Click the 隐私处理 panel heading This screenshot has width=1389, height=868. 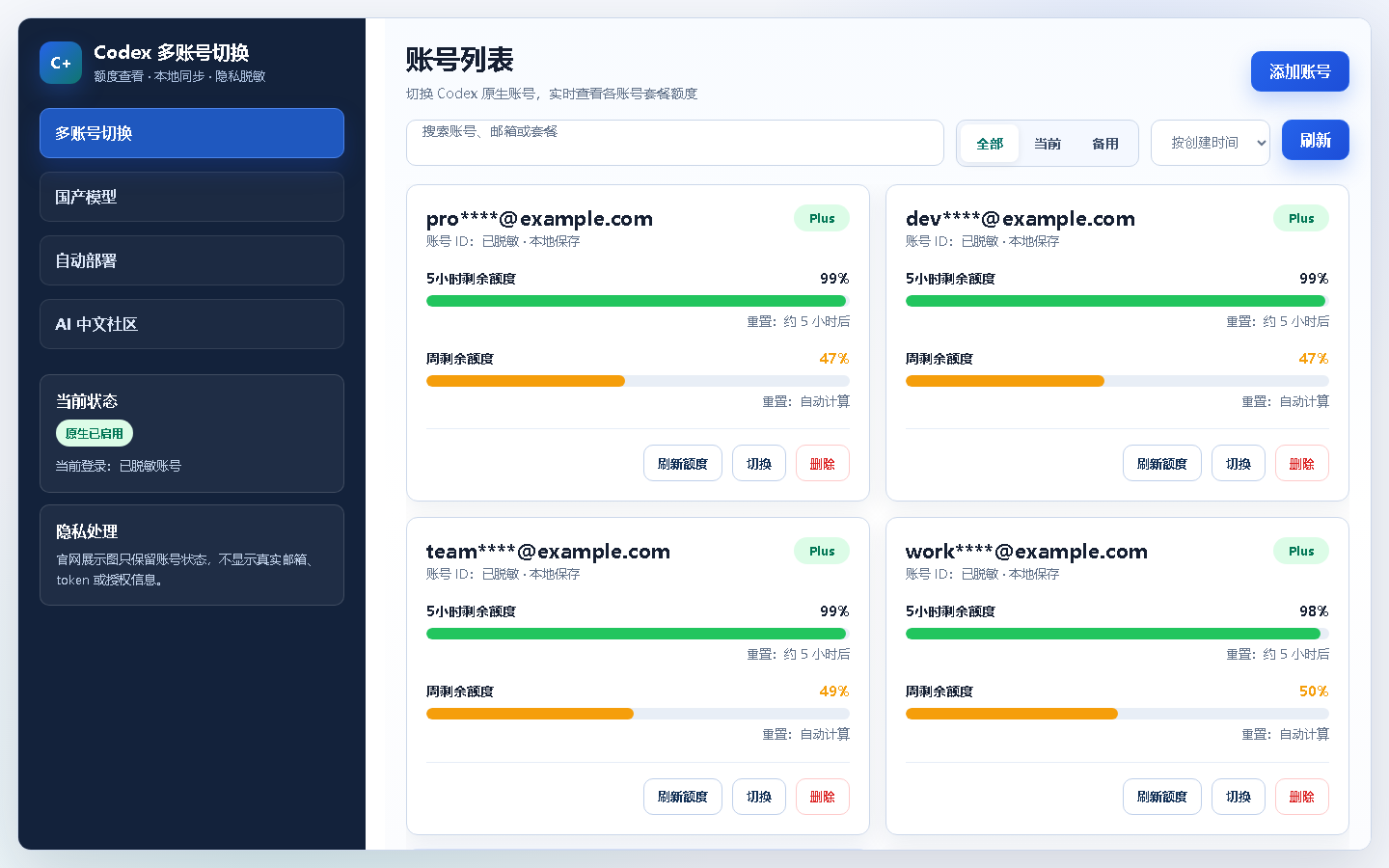point(87,531)
